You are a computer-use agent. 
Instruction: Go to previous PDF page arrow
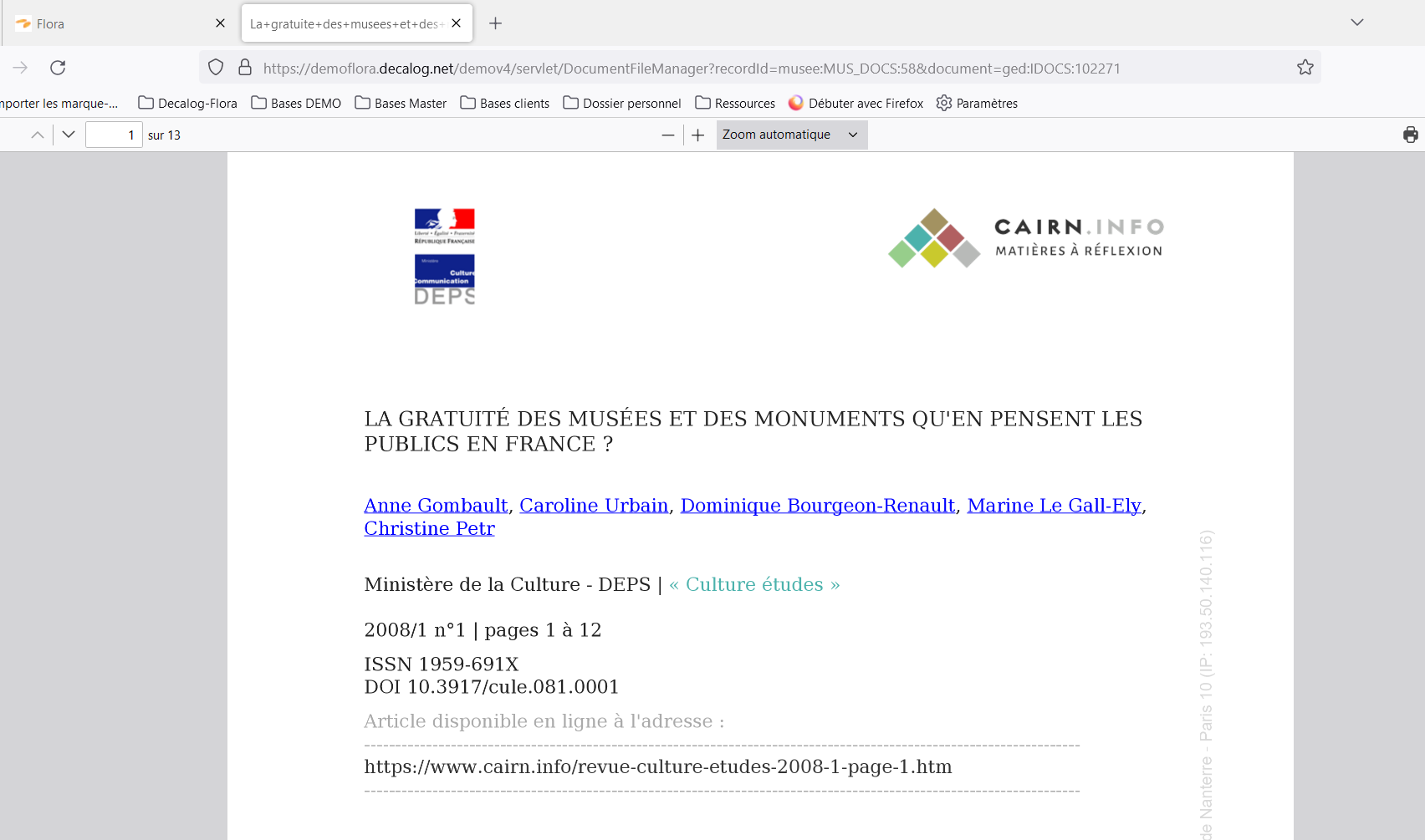tap(38, 135)
